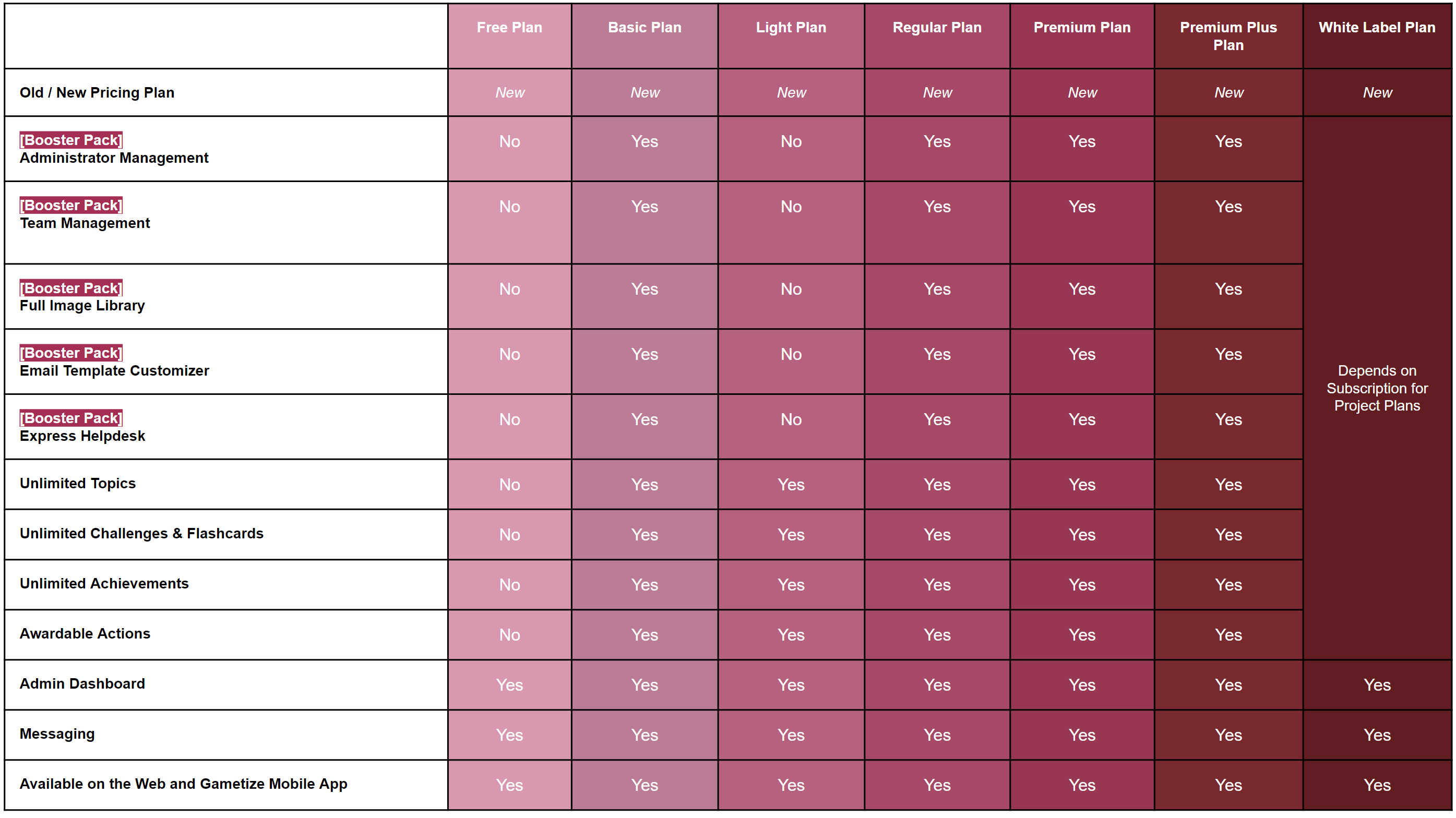Click the Premium Plus Plan header
The width and height of the screenshot is (1456, 818).
pyautogui.click(x=1228, y=36)
